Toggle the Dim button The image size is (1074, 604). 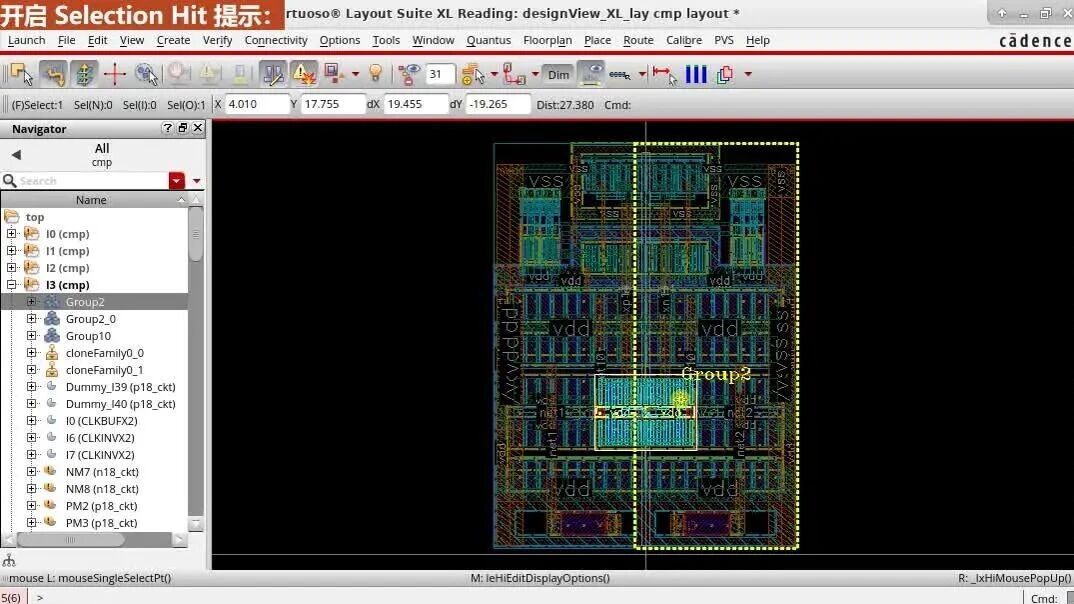click(x=558, y=75)
